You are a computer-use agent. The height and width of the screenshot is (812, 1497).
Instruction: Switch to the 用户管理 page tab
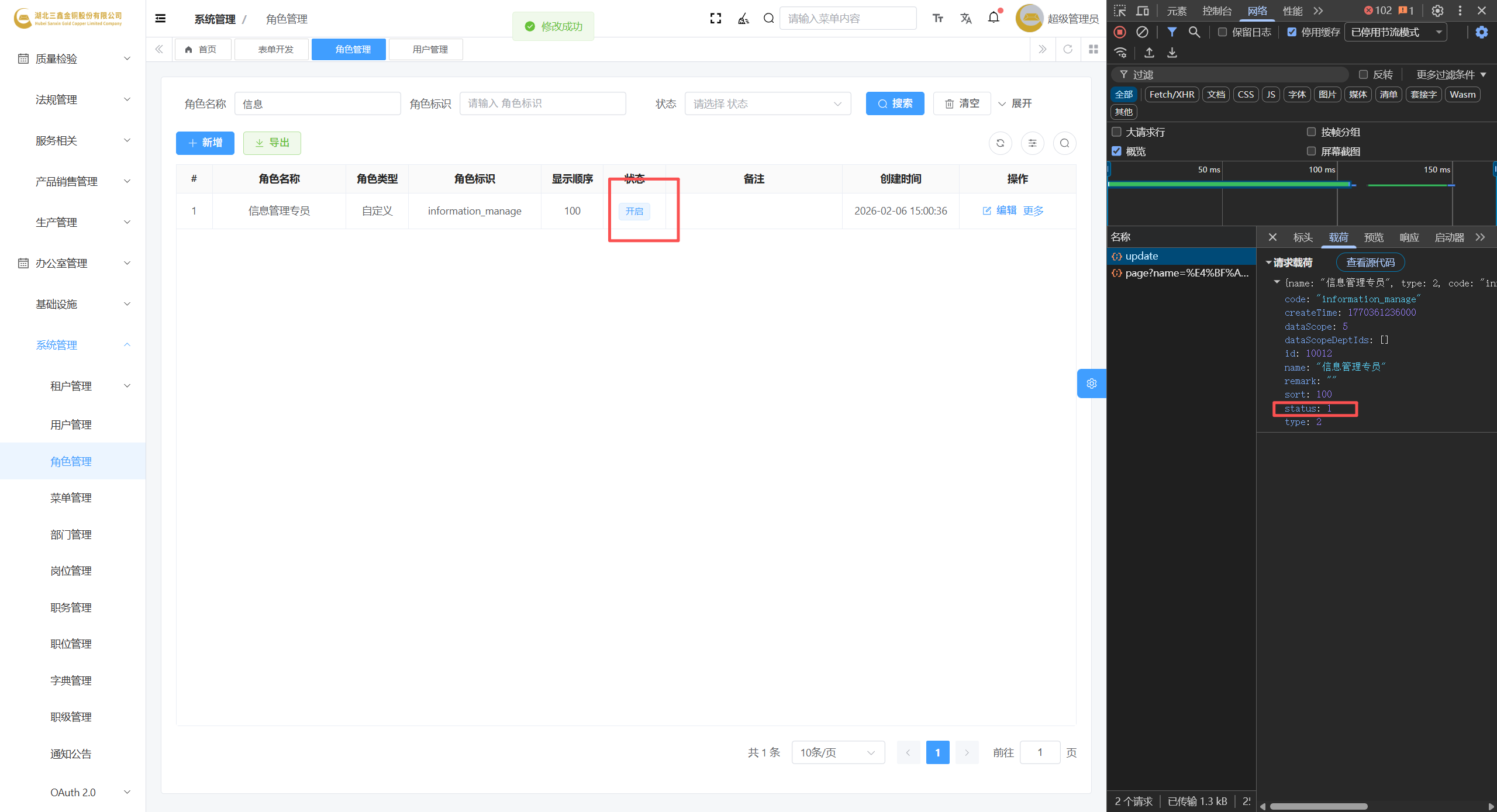(x=430, y=50)
